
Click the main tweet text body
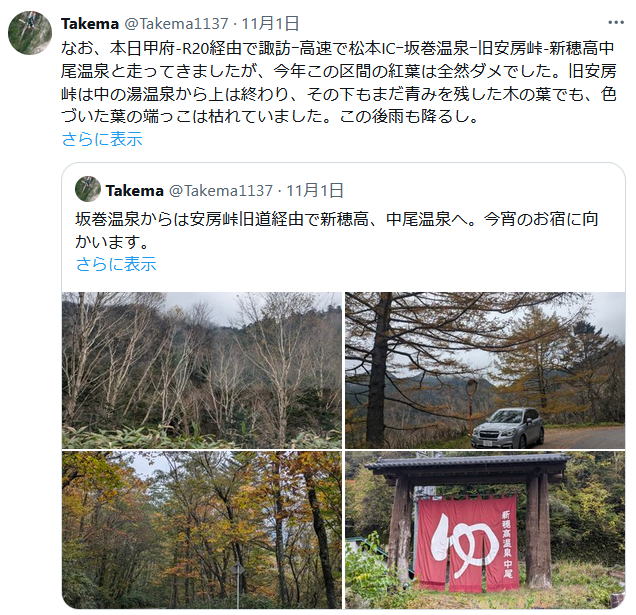[339, 82]
